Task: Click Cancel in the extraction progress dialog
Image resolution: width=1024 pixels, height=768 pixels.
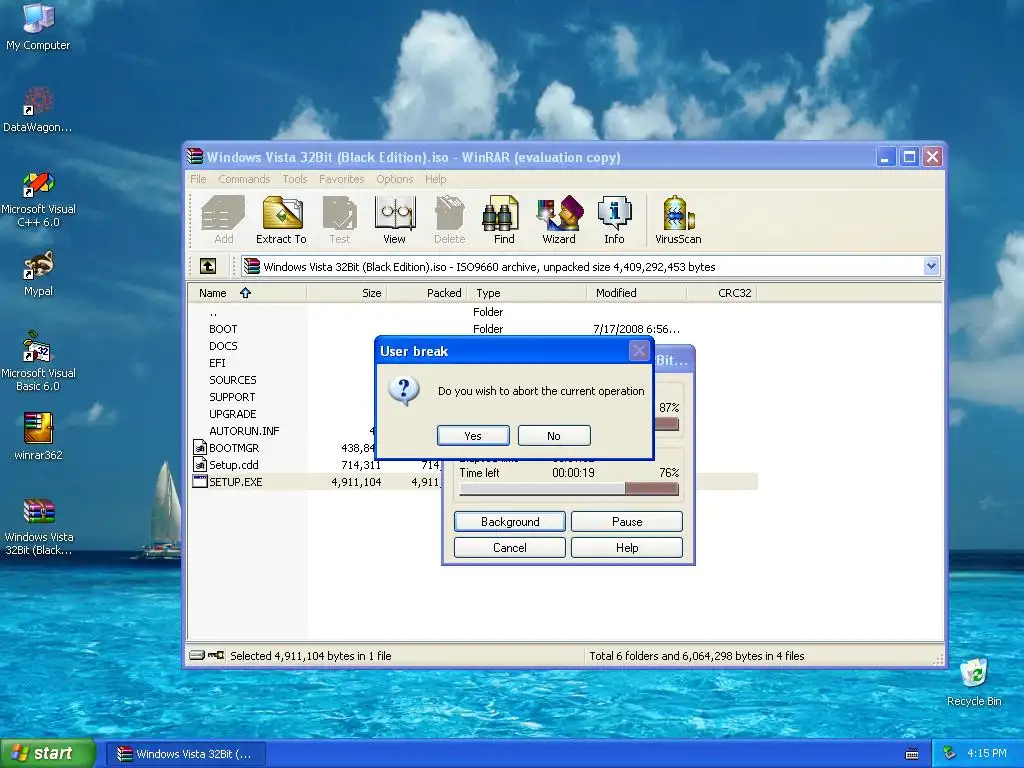Action: point(510,547)
